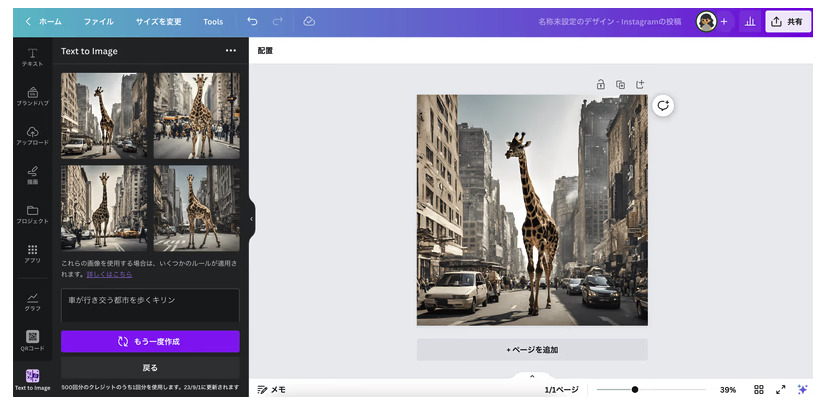Click the cloud save status icon
The height and width of the screenshot is (406, 822).
click(308, 21)
